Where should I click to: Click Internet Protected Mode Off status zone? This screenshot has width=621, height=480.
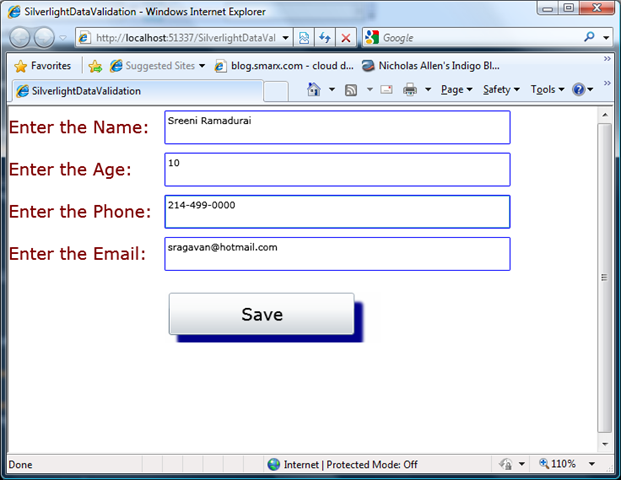[x=342, y=464]
